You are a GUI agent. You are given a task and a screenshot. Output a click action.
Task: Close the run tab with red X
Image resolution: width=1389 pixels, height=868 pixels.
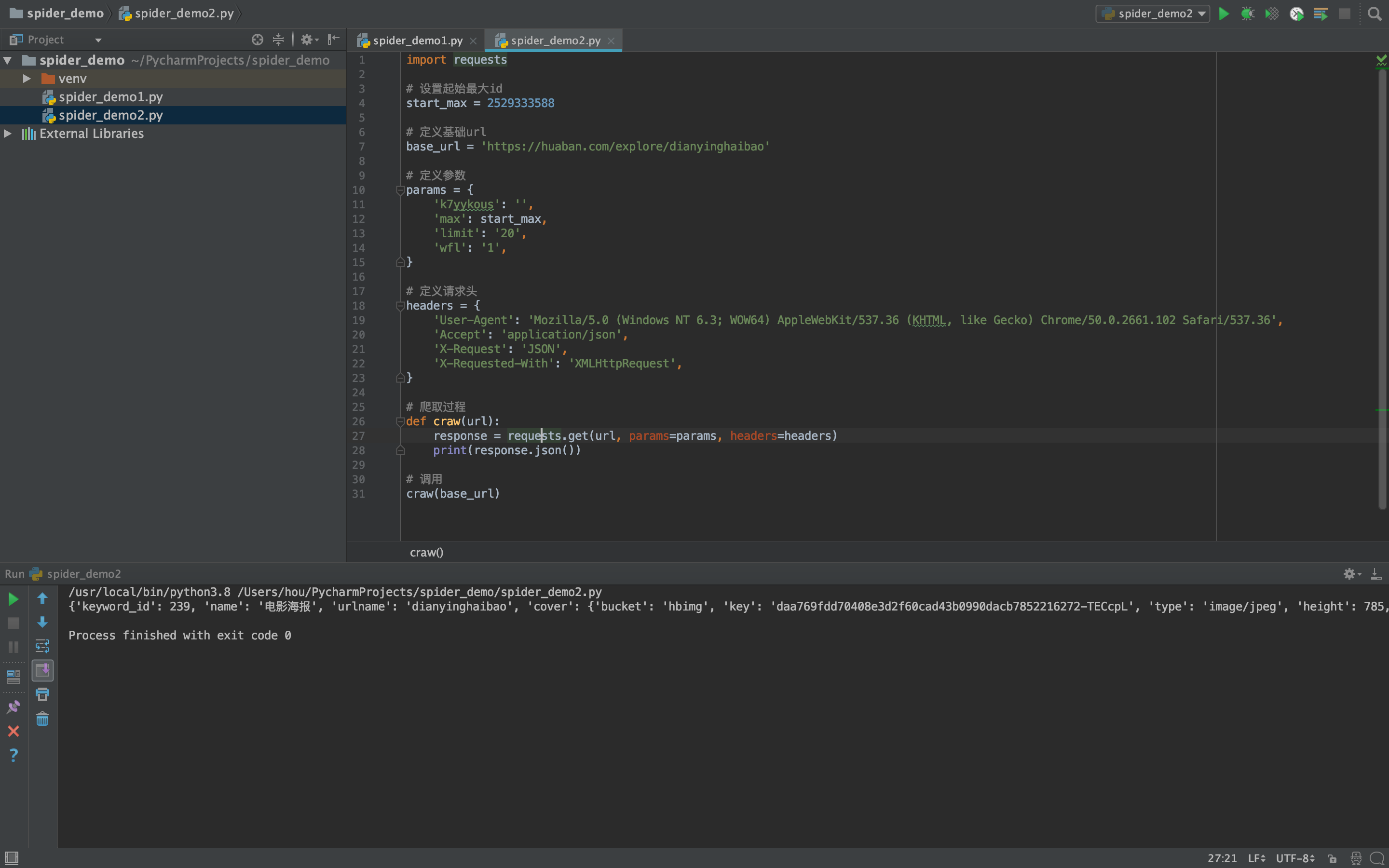click(x=14, y=731)
